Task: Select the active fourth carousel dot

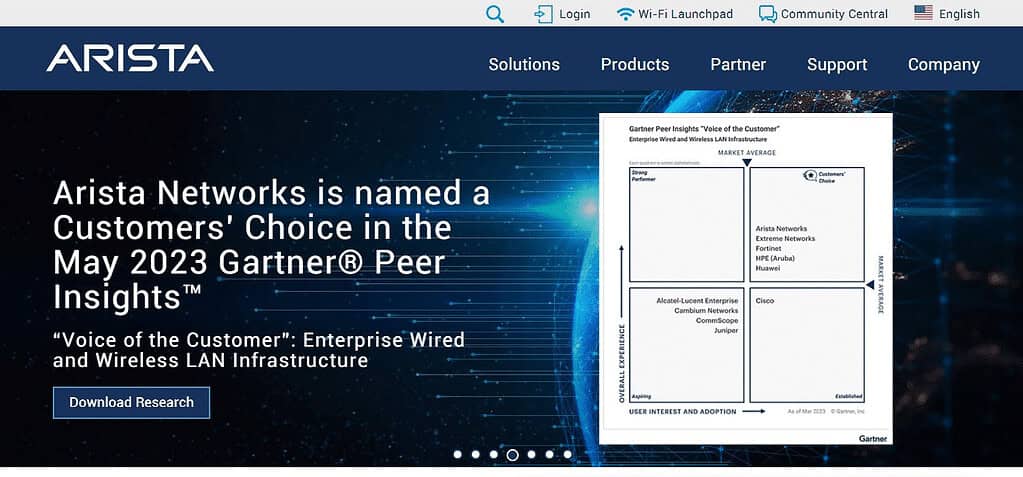Action: tap(513, 455)
